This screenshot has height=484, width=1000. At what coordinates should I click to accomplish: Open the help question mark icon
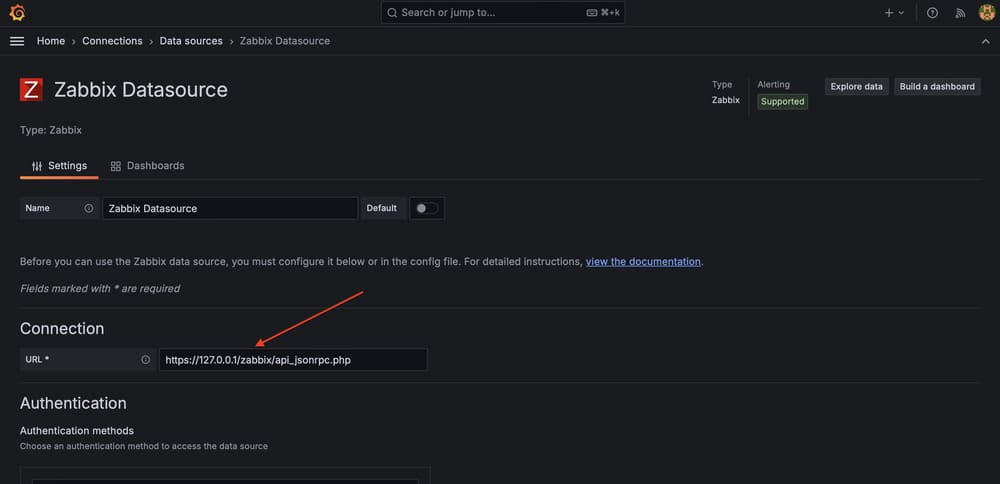click(x=932, y=13)
